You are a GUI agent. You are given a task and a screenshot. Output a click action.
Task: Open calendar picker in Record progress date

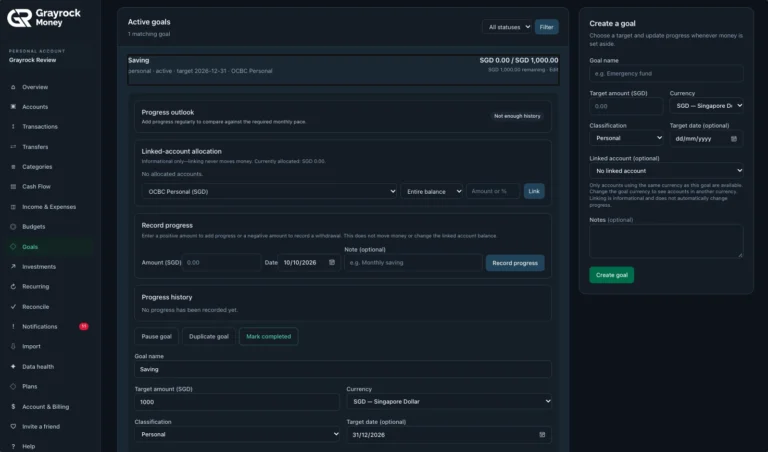(332, 262)
